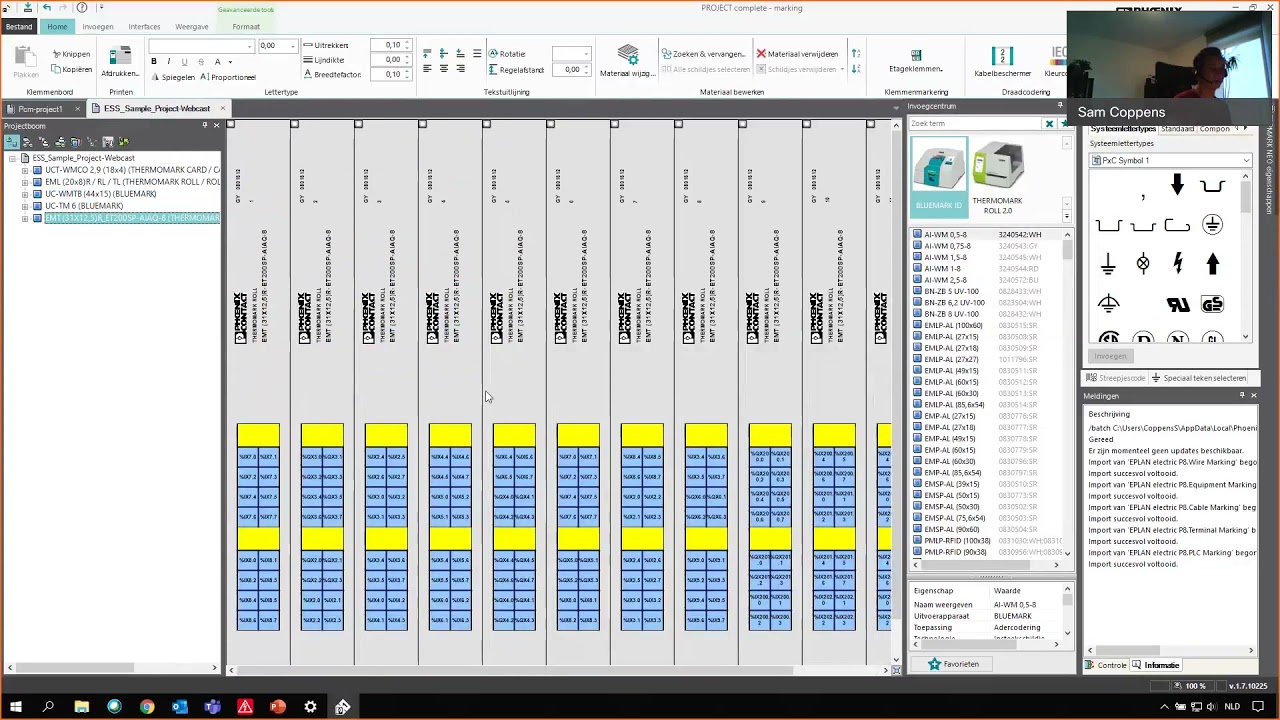Select the UR recognized symbol
This screenshot has width=1280, height=720.
1178,304
